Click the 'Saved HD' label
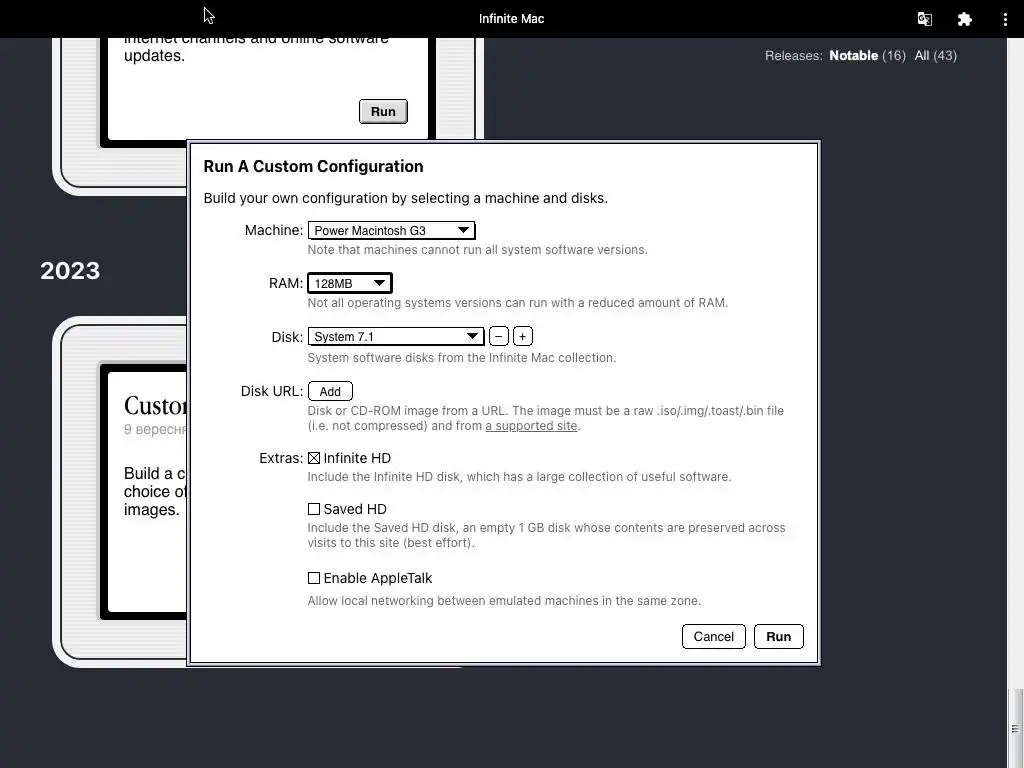1024x768 pixels. (x=355, y=509)
